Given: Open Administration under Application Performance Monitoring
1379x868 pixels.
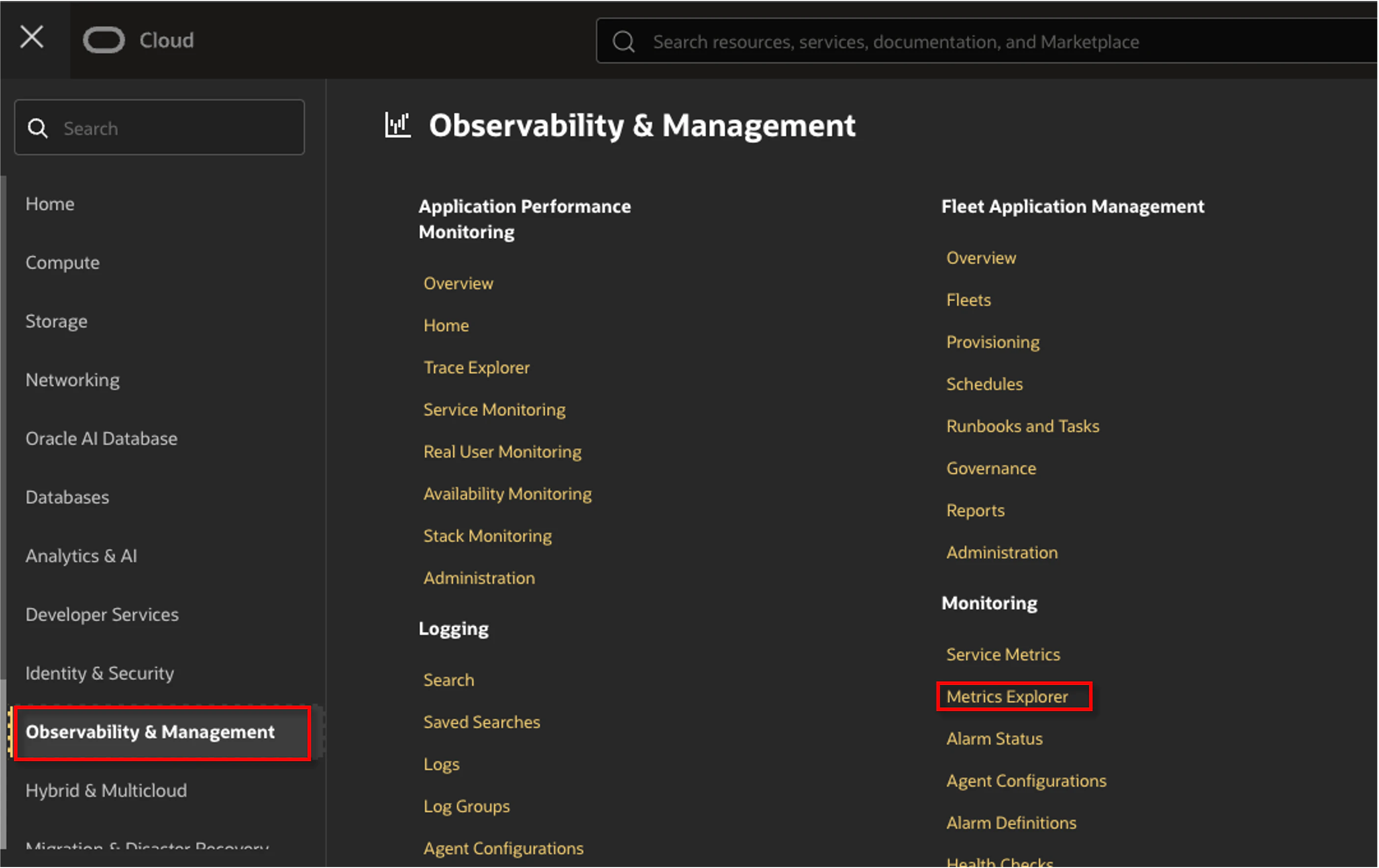Looking at the screenshot, I should tap(479, 578).
